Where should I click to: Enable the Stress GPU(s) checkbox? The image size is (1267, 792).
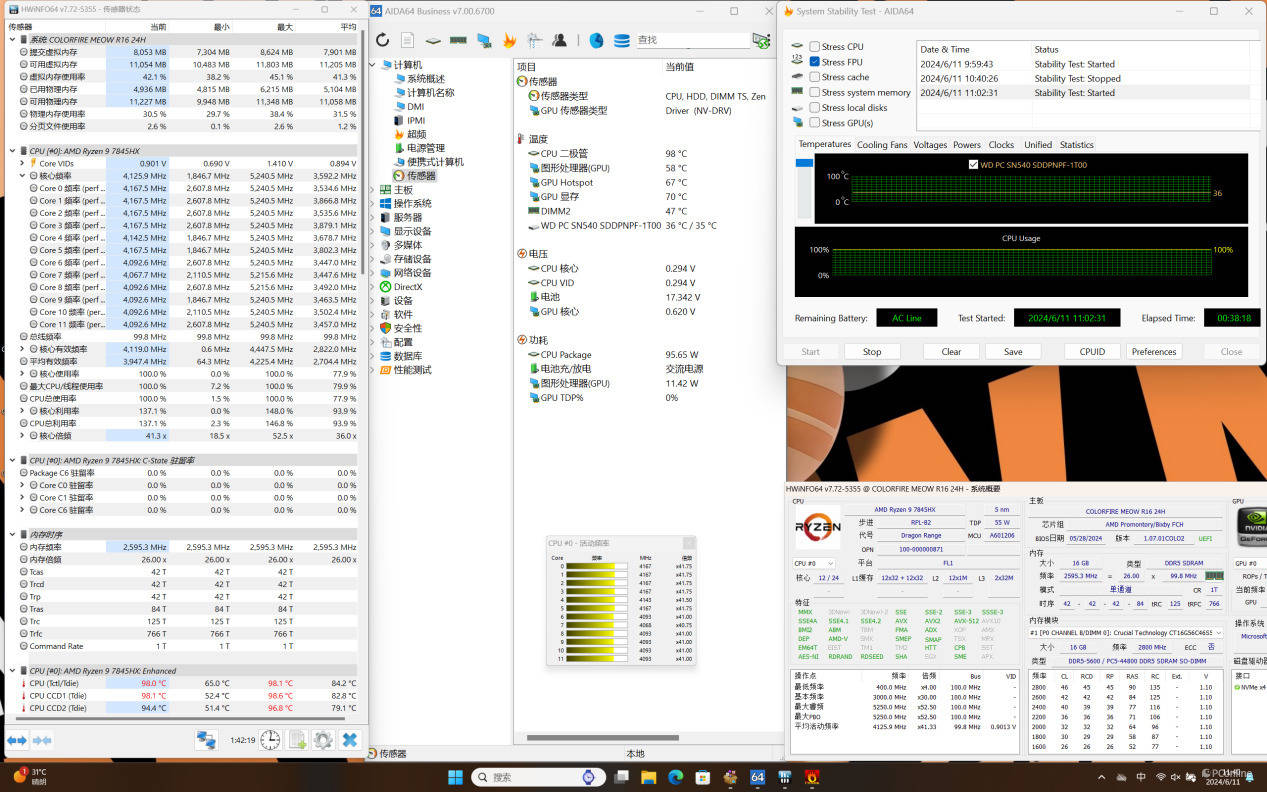814,123
